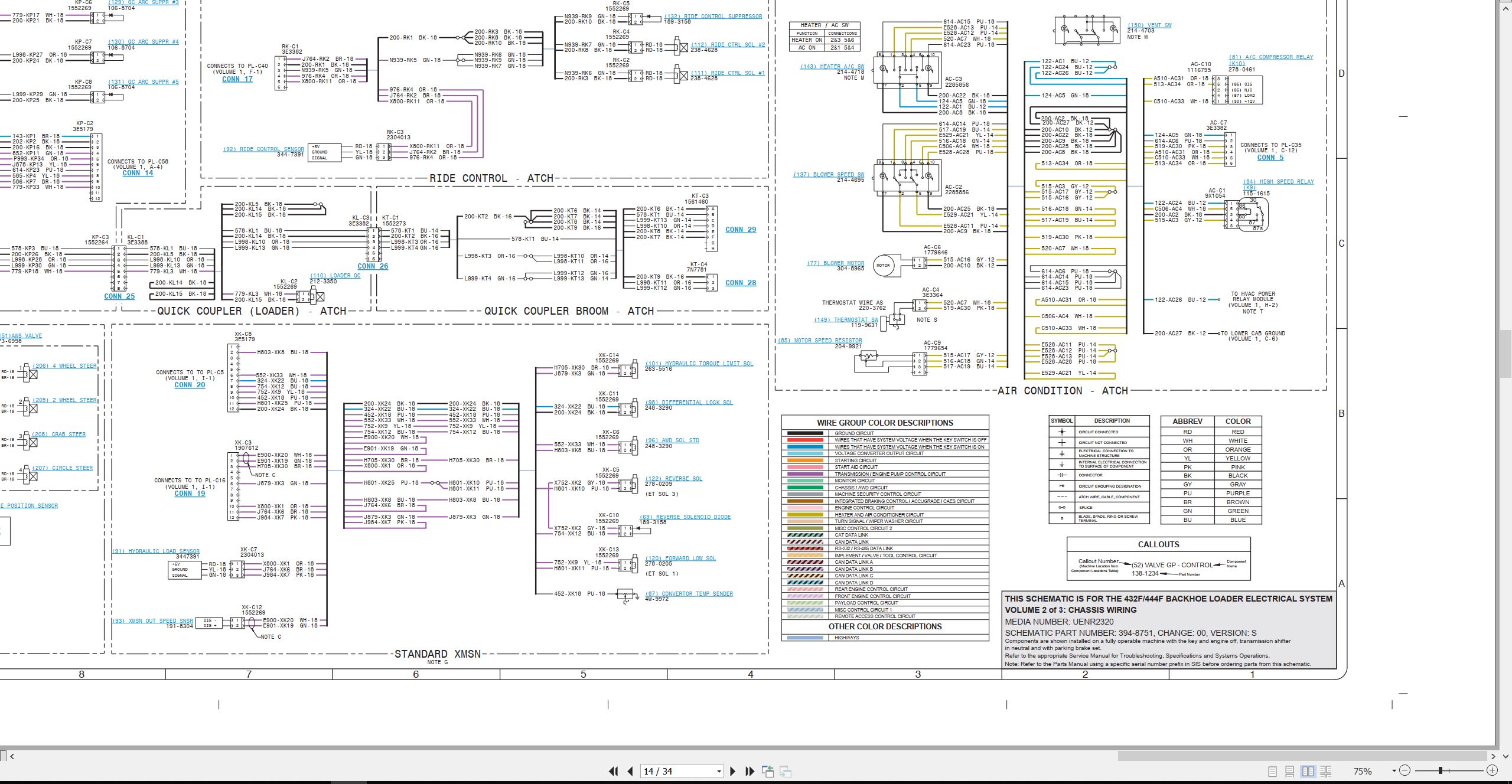Zoom out with the minus icon
Image resolution: width=1512 pixels, height=784 pixels.
coord(1405,770)
